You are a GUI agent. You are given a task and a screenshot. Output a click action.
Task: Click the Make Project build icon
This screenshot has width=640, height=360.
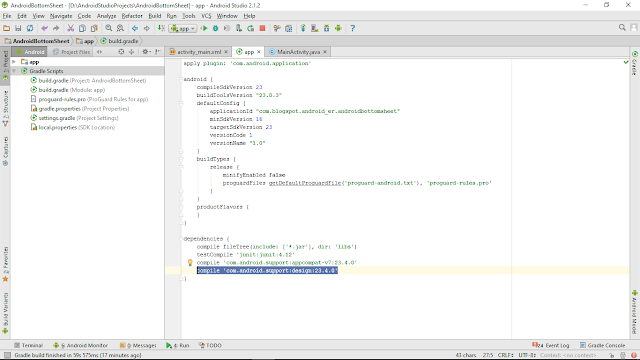161,28
